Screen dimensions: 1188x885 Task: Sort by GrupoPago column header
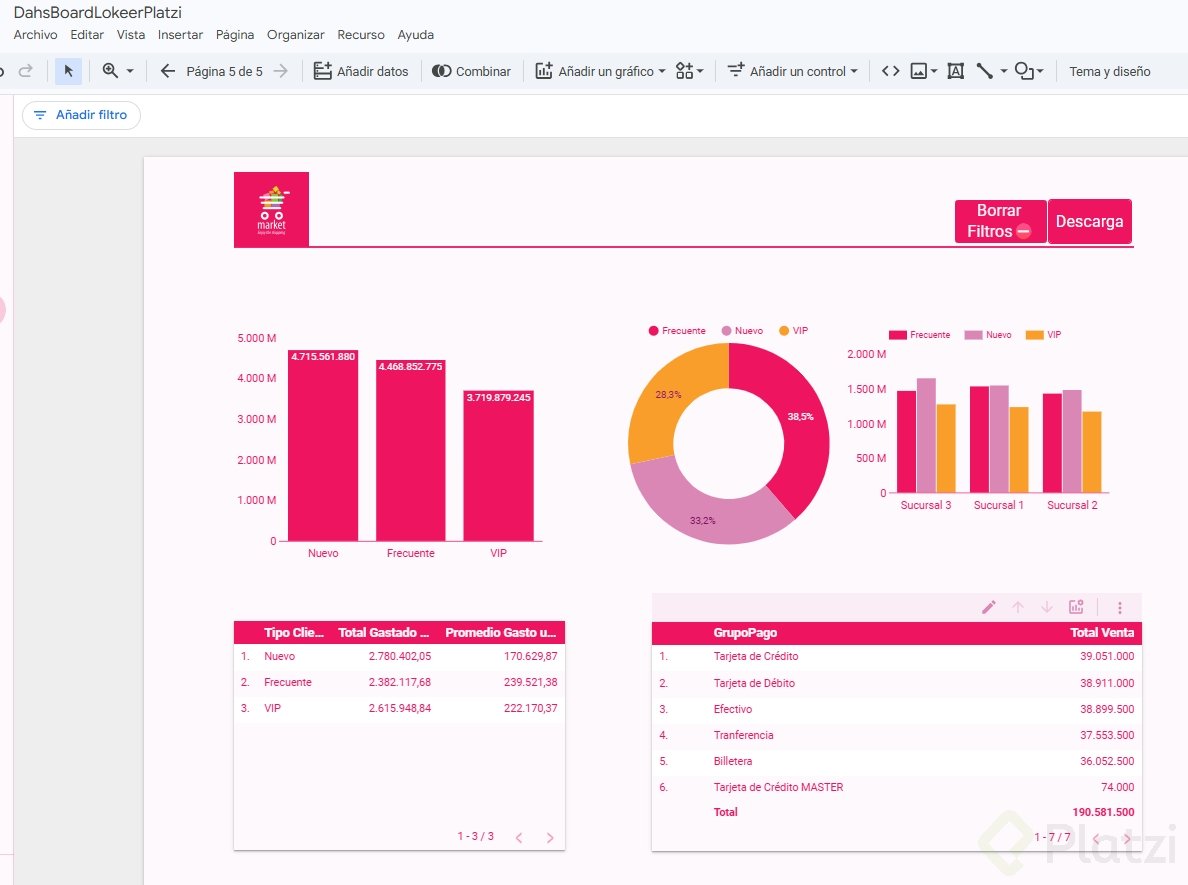click(745, 633)
